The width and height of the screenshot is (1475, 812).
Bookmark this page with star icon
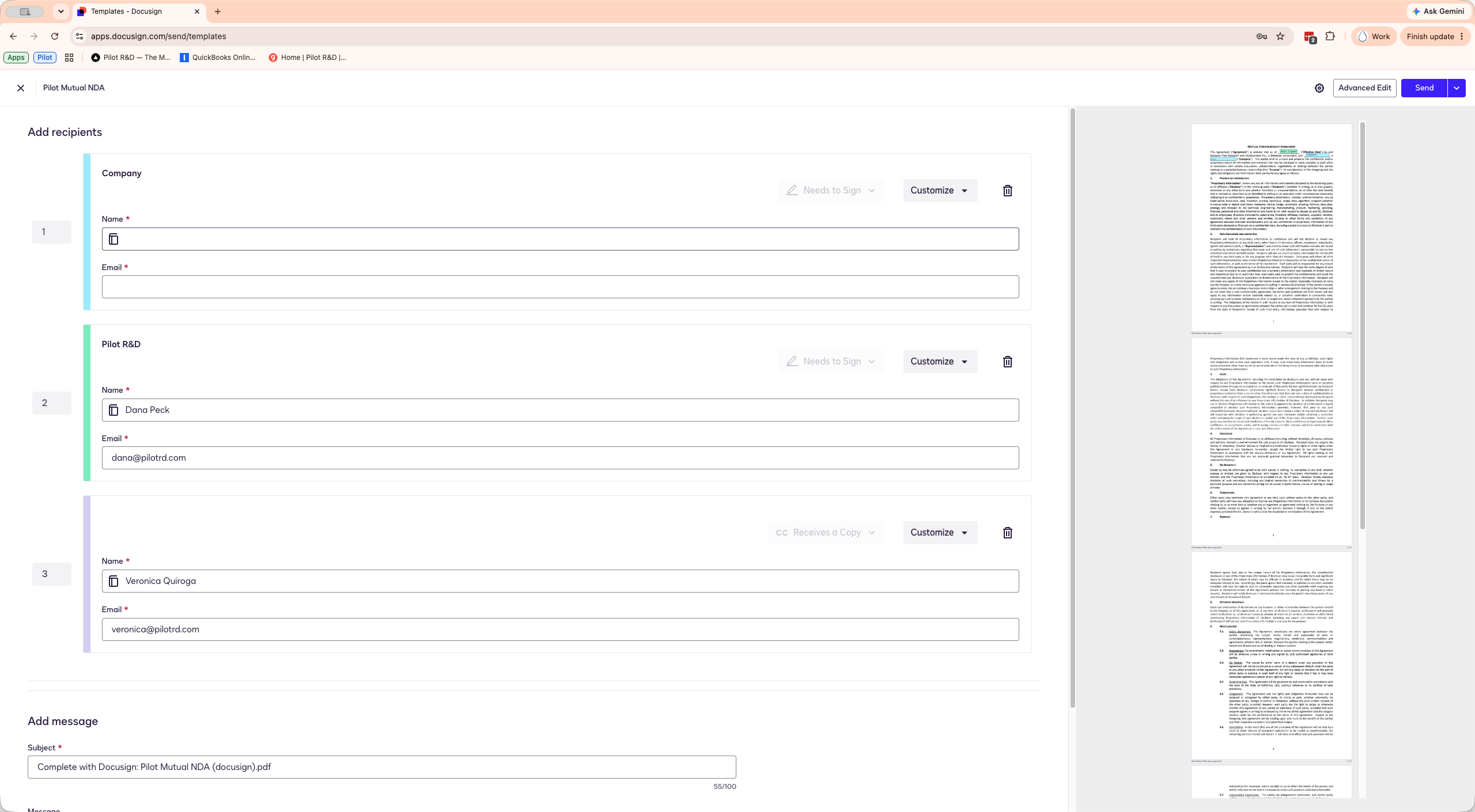pyautogui.click(x=1280, y=36)
